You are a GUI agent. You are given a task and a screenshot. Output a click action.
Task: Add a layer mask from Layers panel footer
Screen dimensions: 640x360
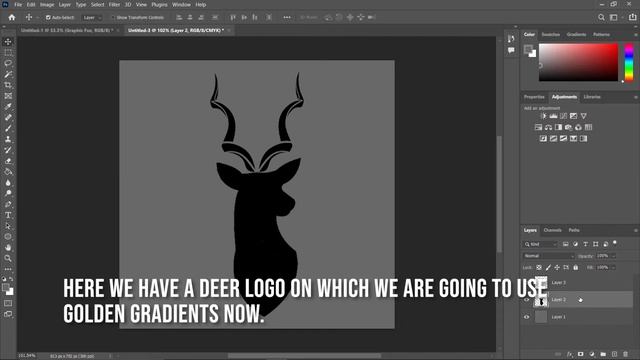580,354
